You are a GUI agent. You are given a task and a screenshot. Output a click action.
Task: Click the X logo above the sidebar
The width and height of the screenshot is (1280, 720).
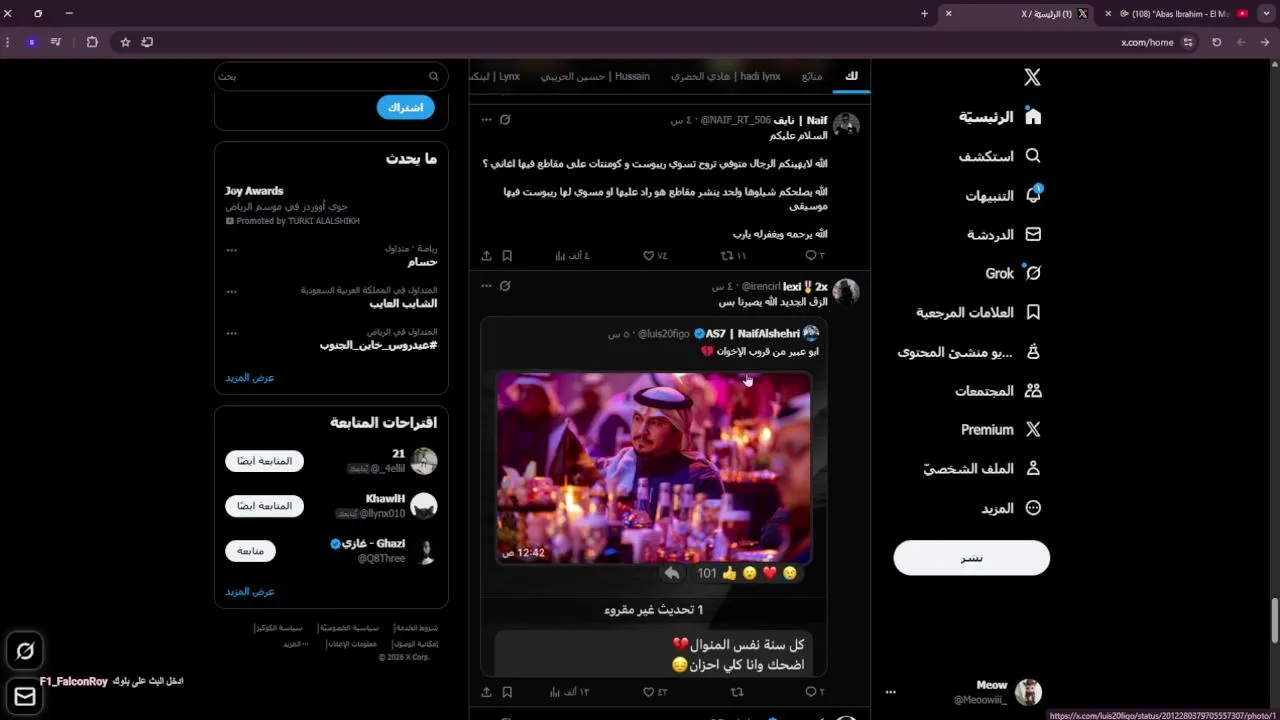[1032, 77]
